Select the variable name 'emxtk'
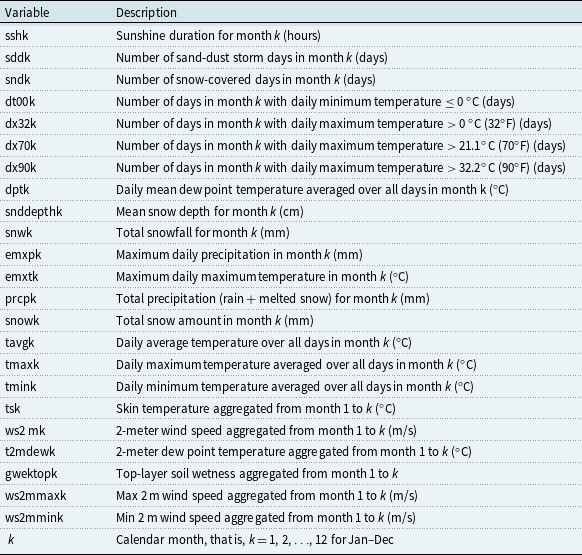This screenshot has height=555, width=582. coord(22,277)
